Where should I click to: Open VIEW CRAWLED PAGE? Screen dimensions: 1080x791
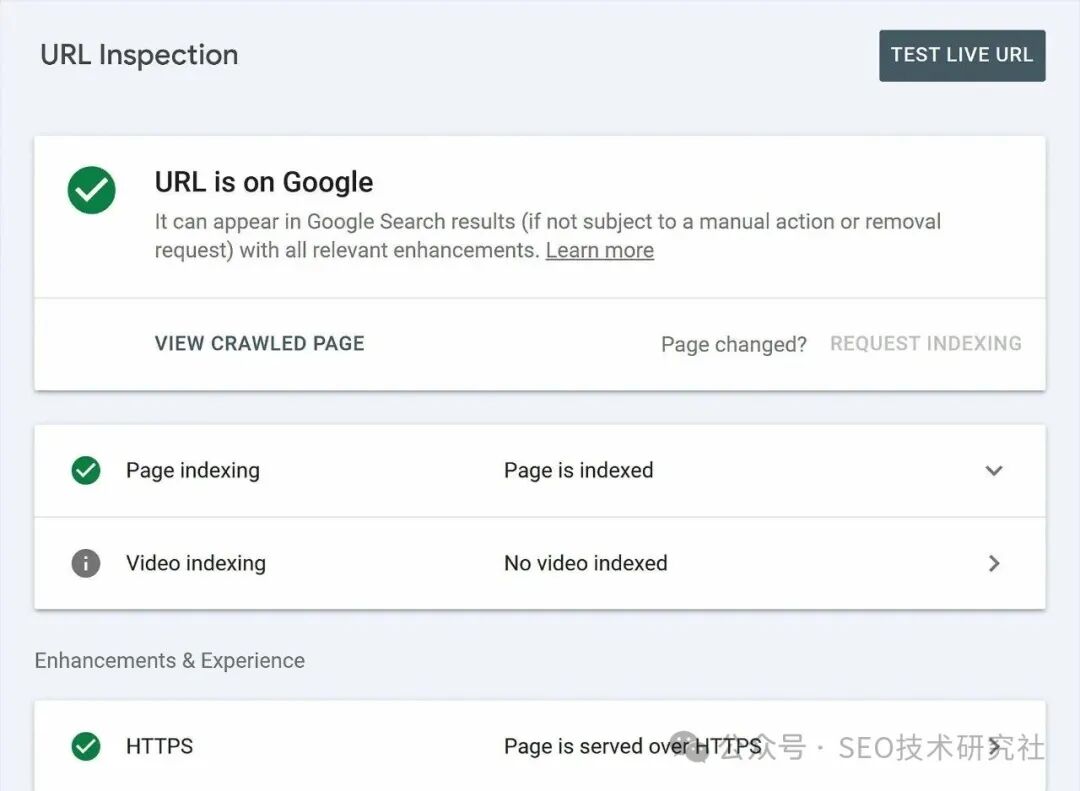(259, 343)
